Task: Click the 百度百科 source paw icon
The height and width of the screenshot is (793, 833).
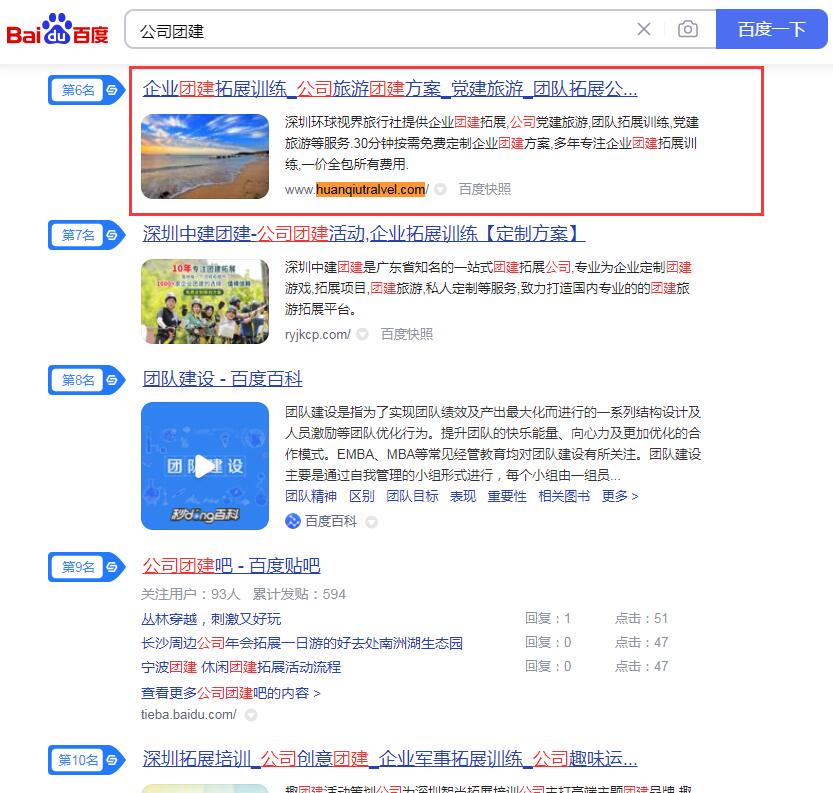Action: pyautogui.click(x=293, y=521)
